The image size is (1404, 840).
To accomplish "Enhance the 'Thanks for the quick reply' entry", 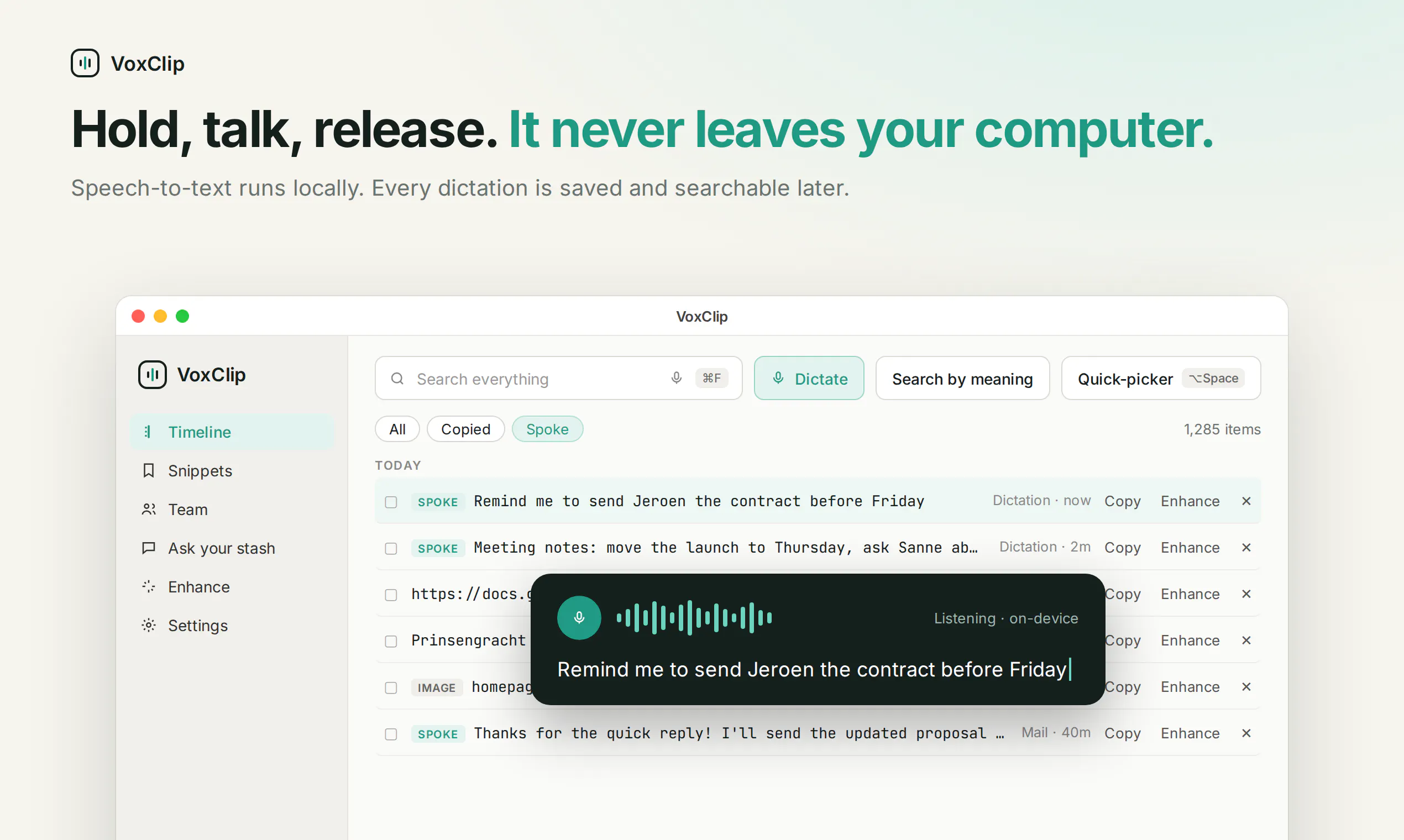I will pyautogui.click(x=1190, y=733).
